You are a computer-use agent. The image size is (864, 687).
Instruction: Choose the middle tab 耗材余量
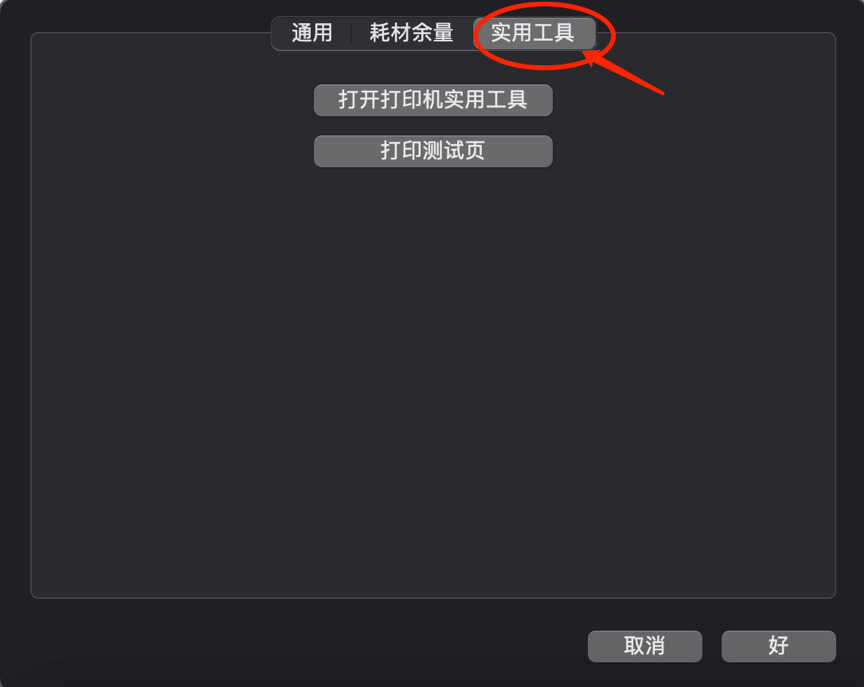pyautogui.click(x=412, y=33)
